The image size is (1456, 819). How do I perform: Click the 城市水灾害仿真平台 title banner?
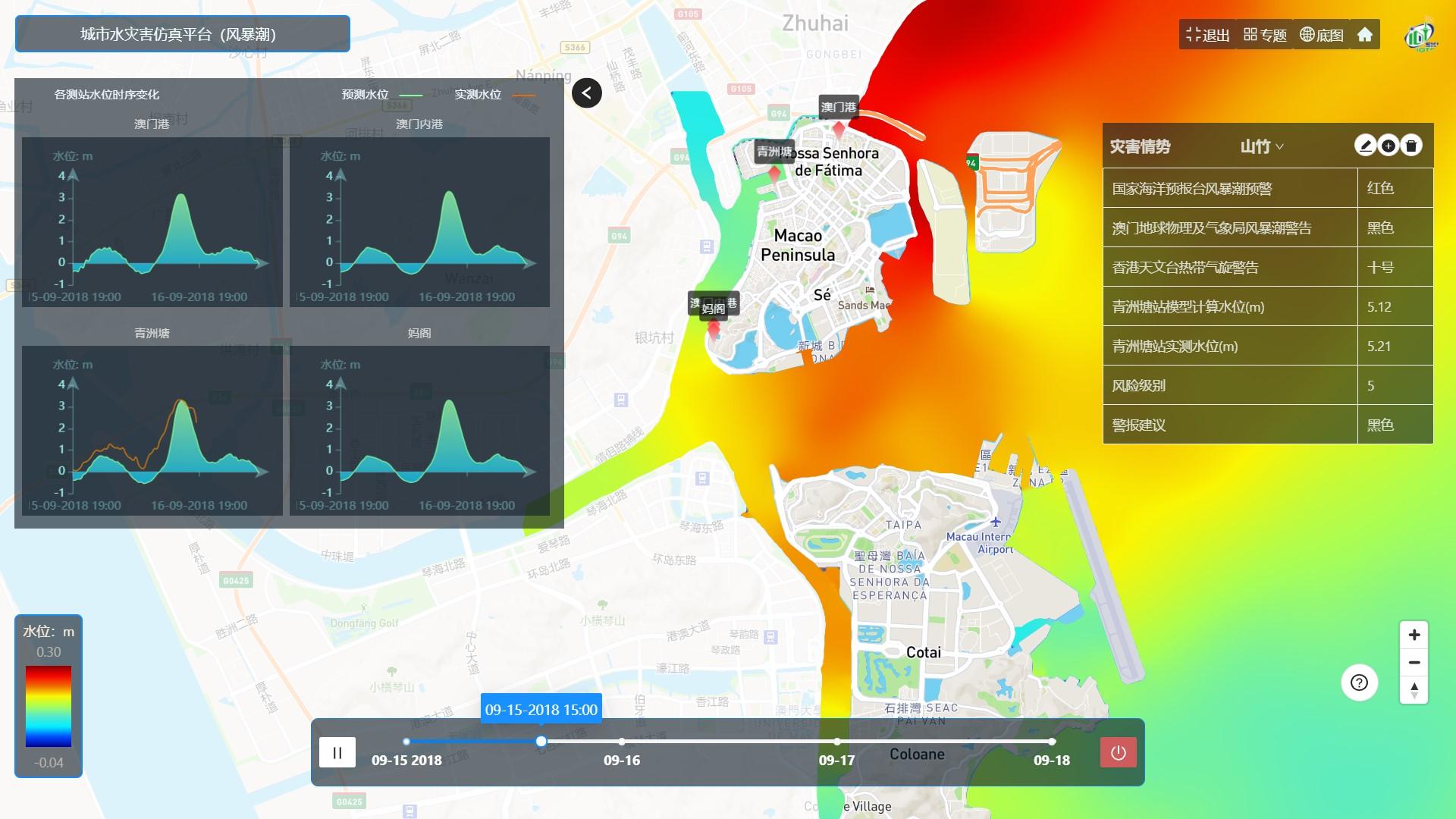[183, 34]
